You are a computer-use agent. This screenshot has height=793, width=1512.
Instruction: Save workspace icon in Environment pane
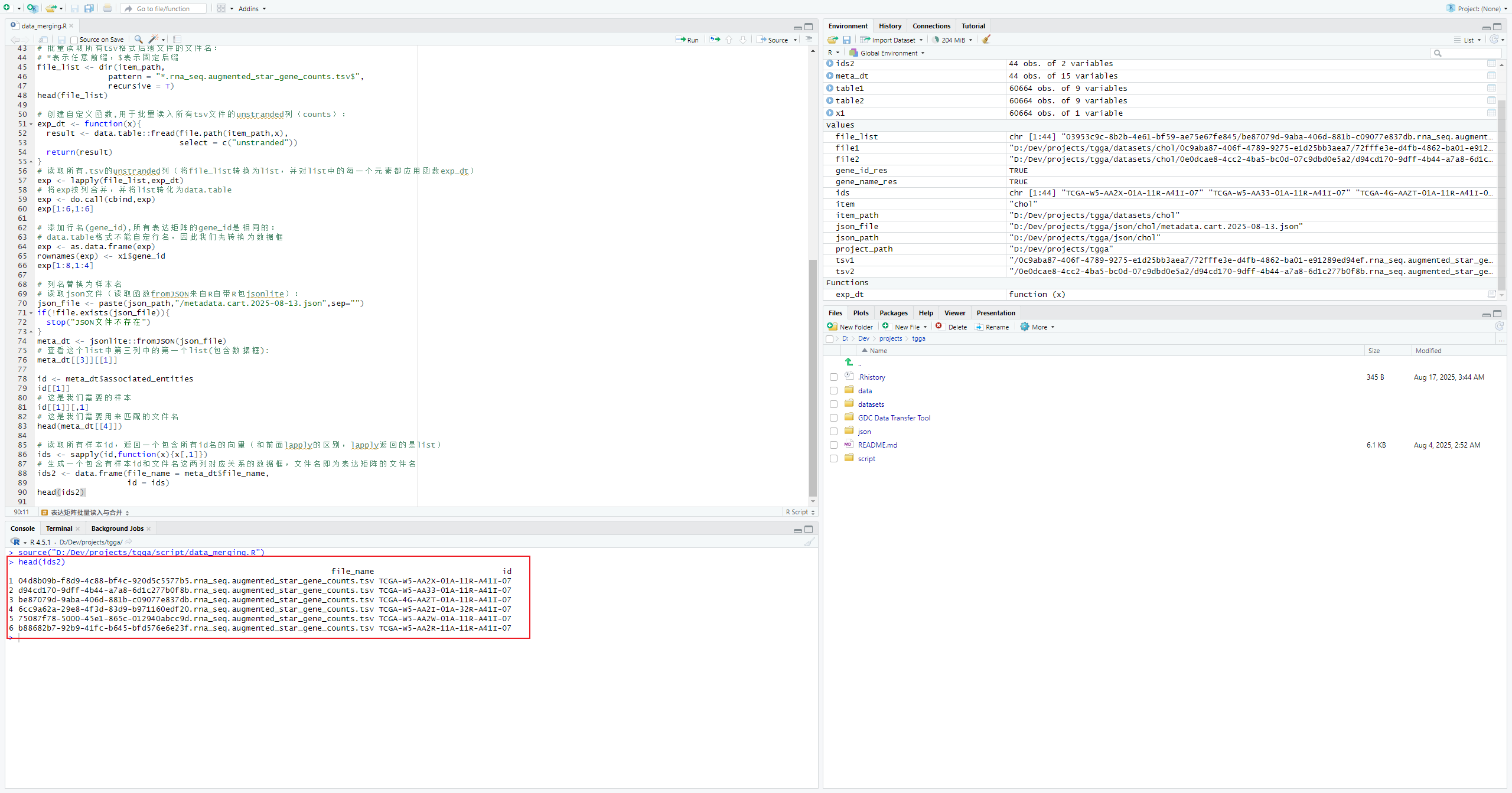[x=846, y=40]
